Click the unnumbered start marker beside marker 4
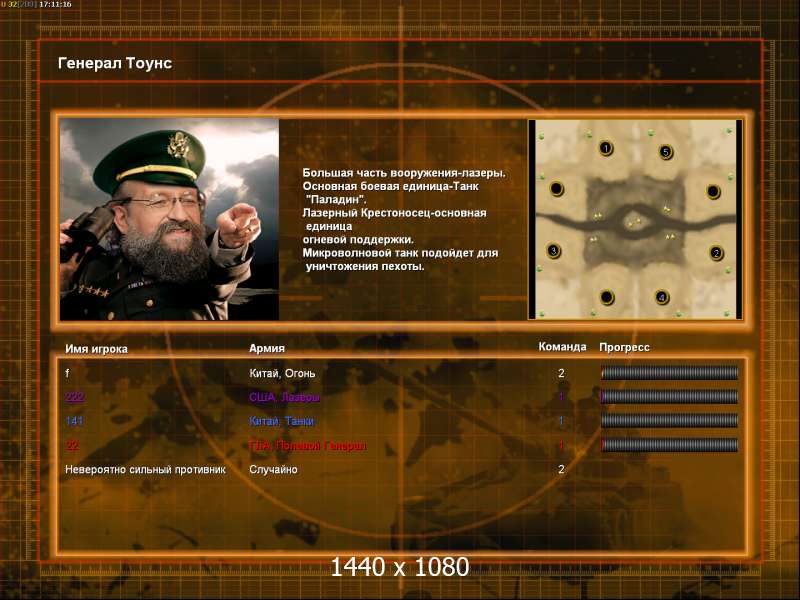The width and height of the screenshot is (800, 600). click(607, 296)
